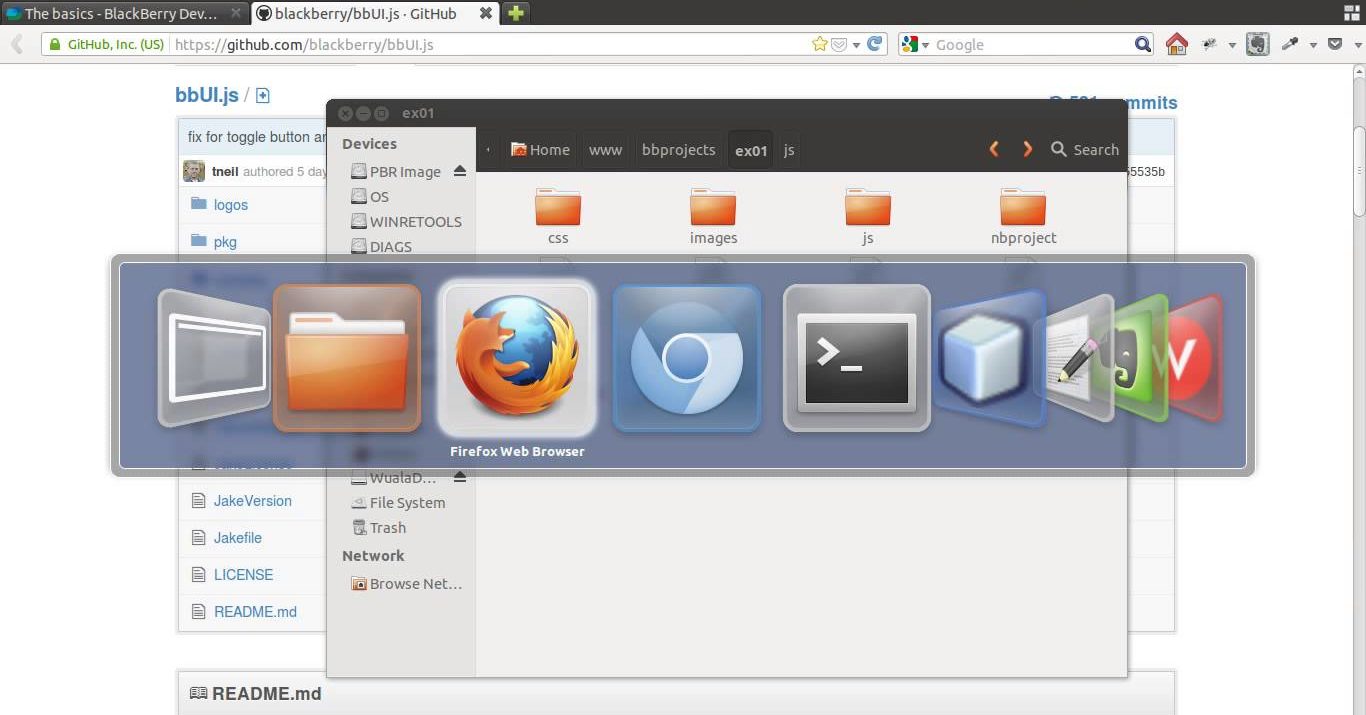Reload the page with the refresh icon
This screenshot has height=715, width=1366.
point(875,44)
